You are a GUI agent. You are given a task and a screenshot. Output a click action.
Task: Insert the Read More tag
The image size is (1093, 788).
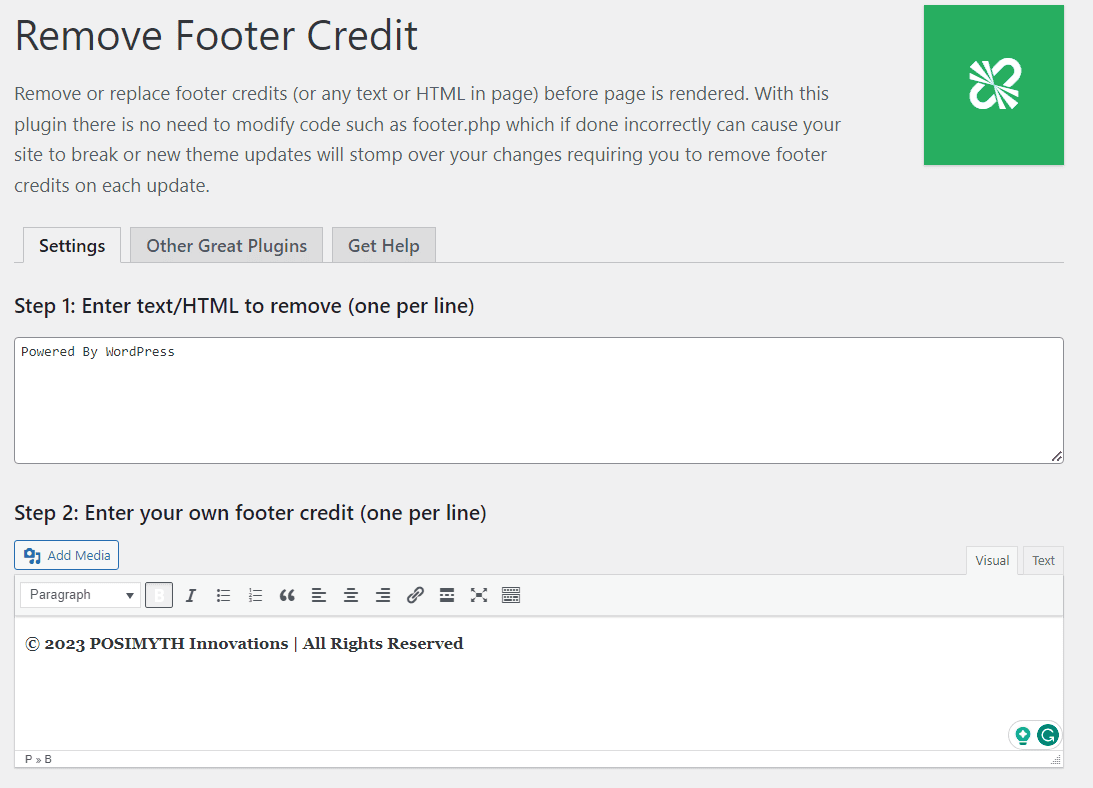click(x=447, y=595)
